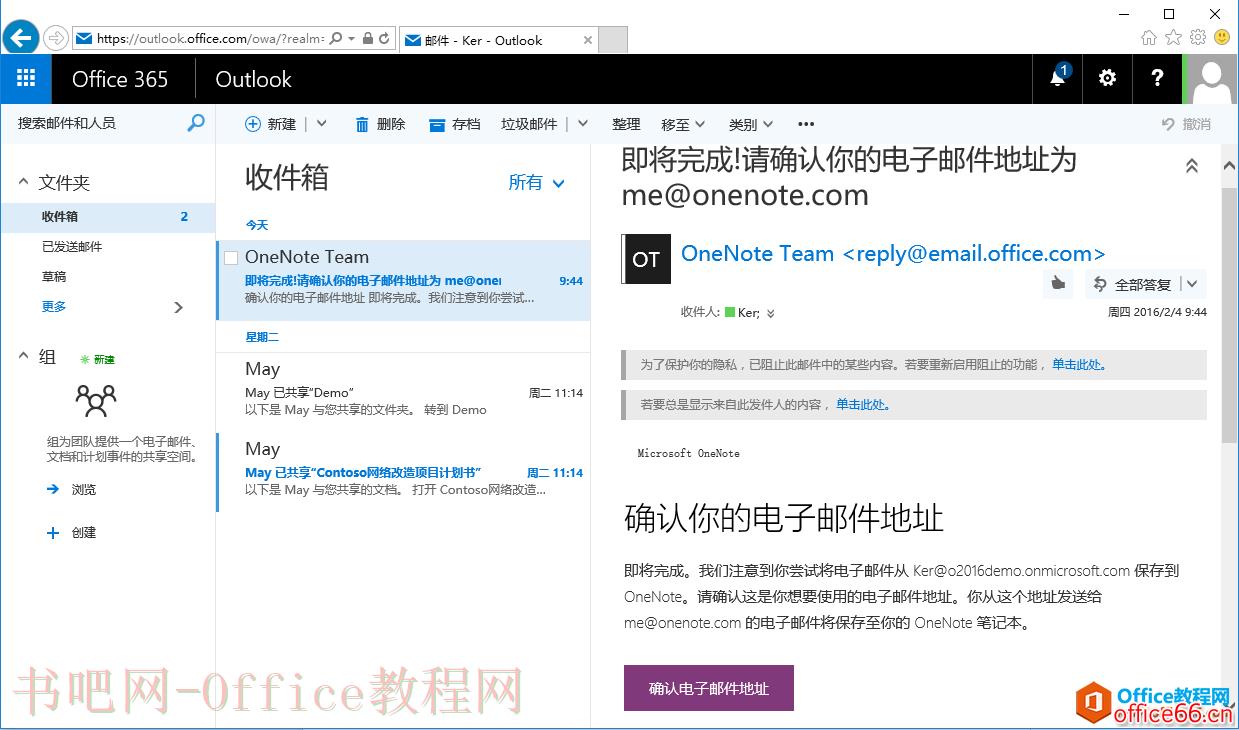Click 浏览 to browse groups
Image resolution: width=1239 pixels, height=730 pixels.
pos(72,489)
